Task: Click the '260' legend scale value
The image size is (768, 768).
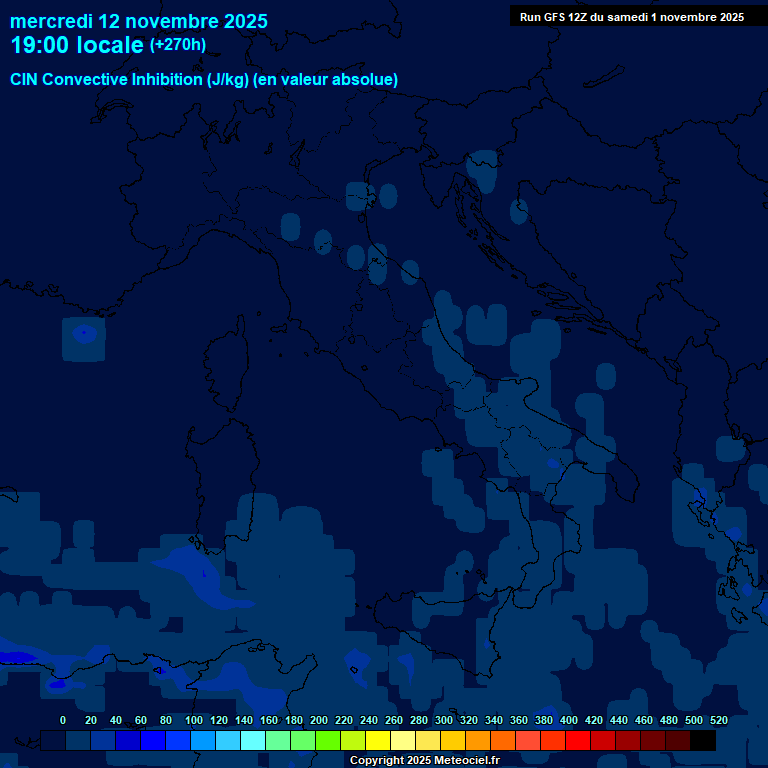Action: tap(394, 720)
